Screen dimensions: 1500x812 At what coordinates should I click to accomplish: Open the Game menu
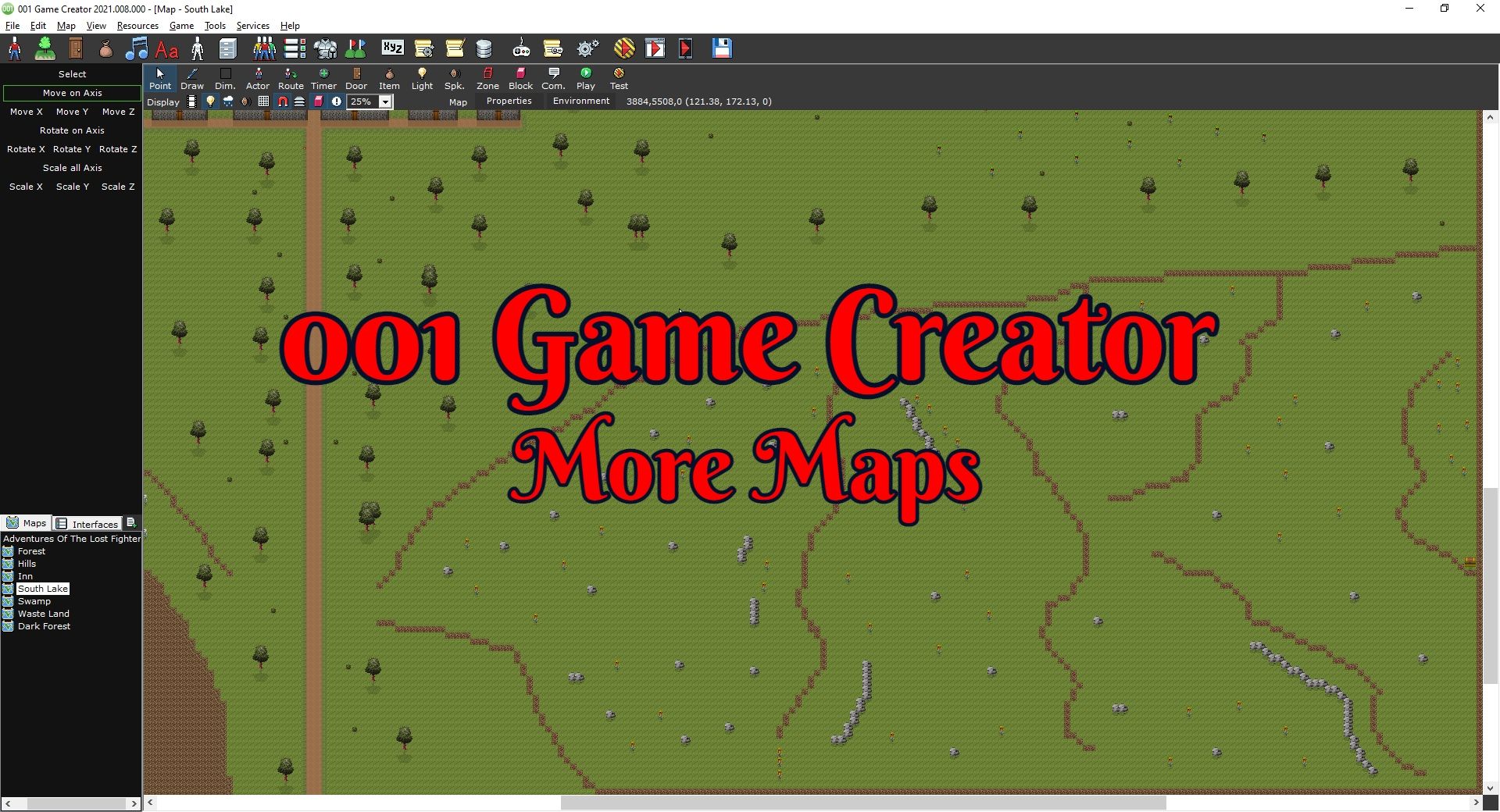[x=181, y=26]
